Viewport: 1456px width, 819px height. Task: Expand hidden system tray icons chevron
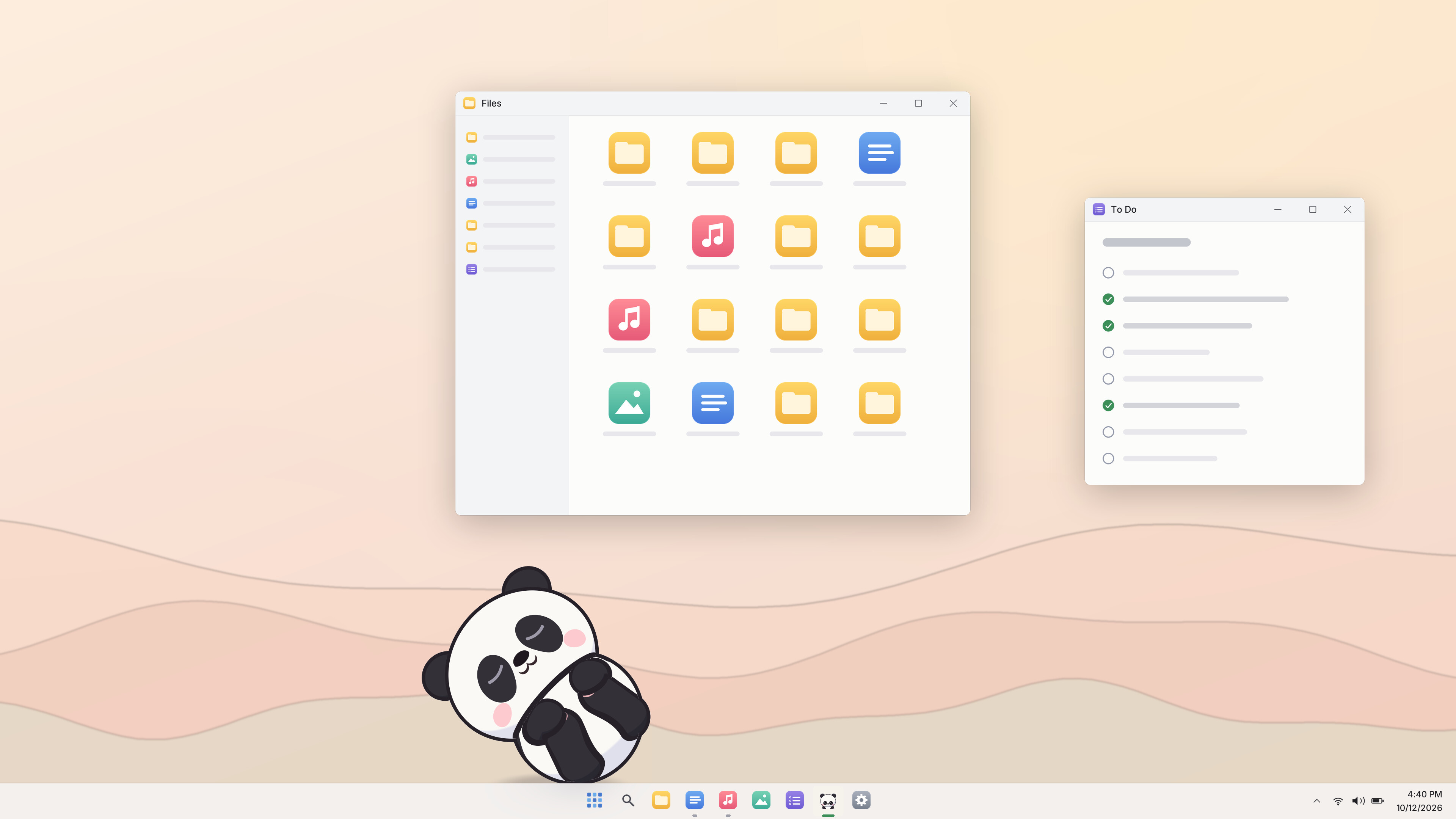(1317, 801)
